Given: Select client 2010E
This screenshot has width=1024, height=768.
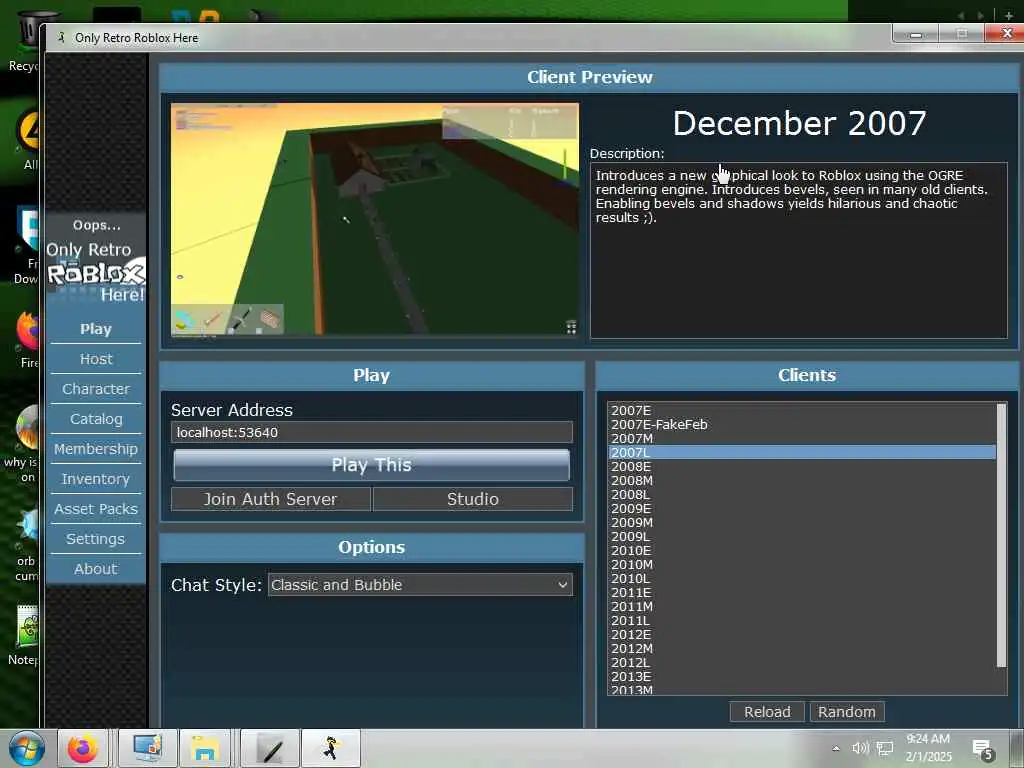Looking at the screenshot, I should tap(802, 551).
